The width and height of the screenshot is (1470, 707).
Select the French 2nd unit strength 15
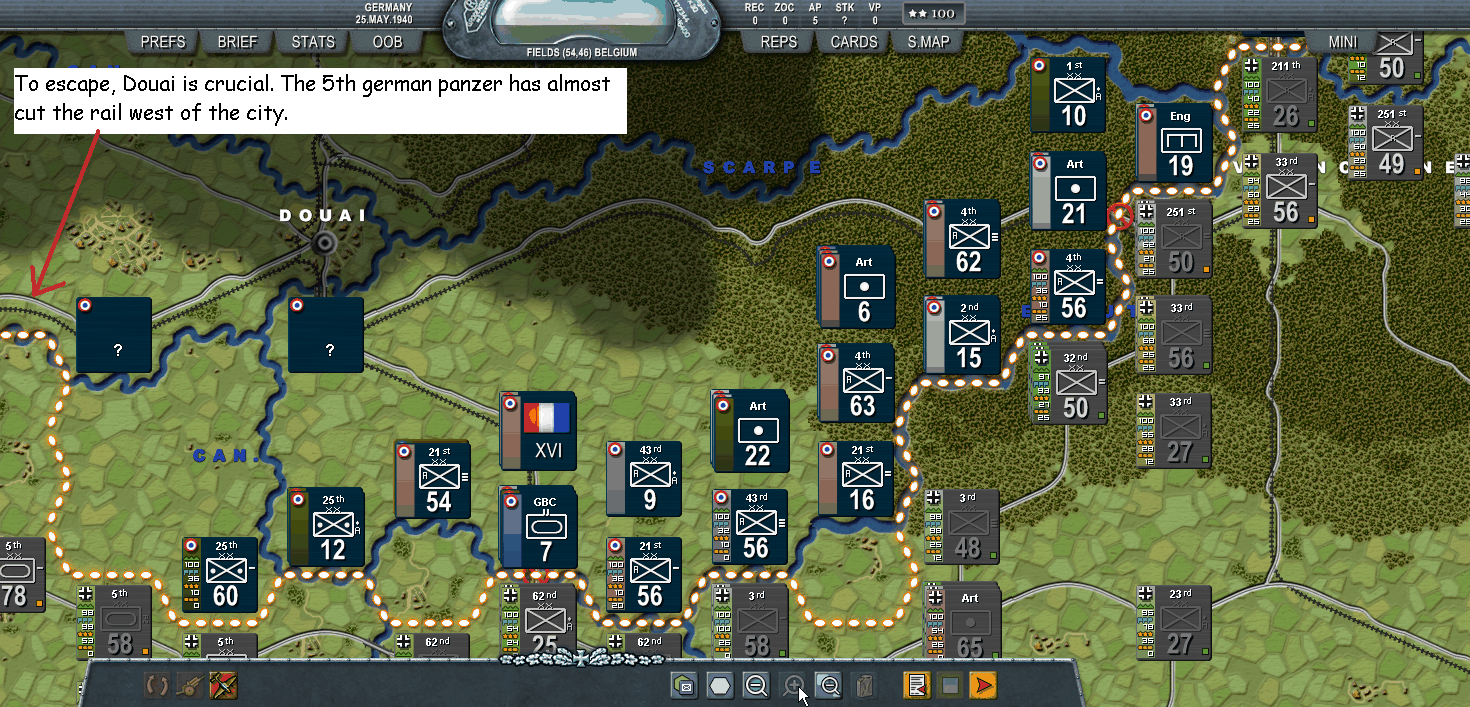point(963,335)
